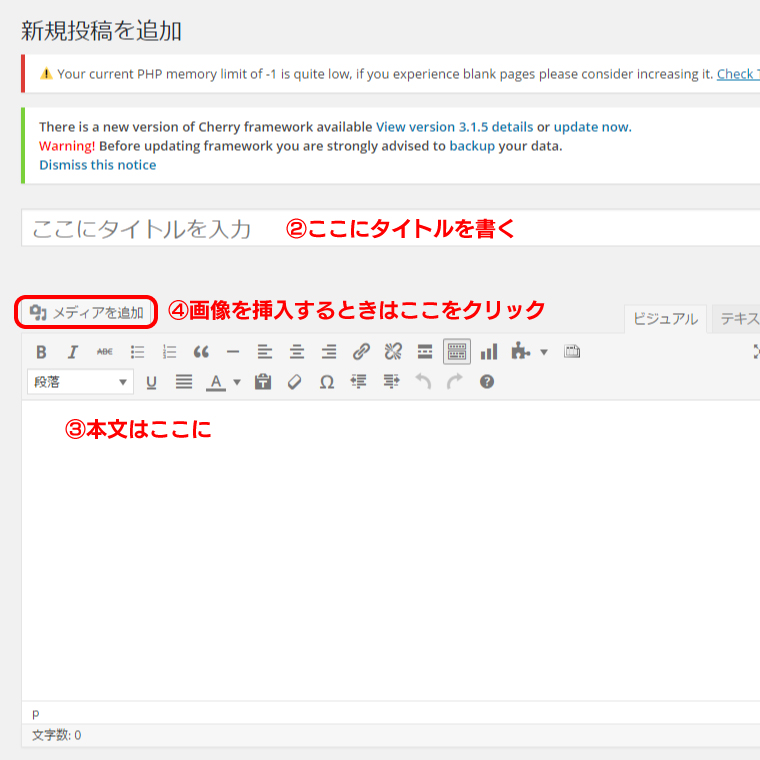Expand the text color picker arrow

tap(237, 382)
